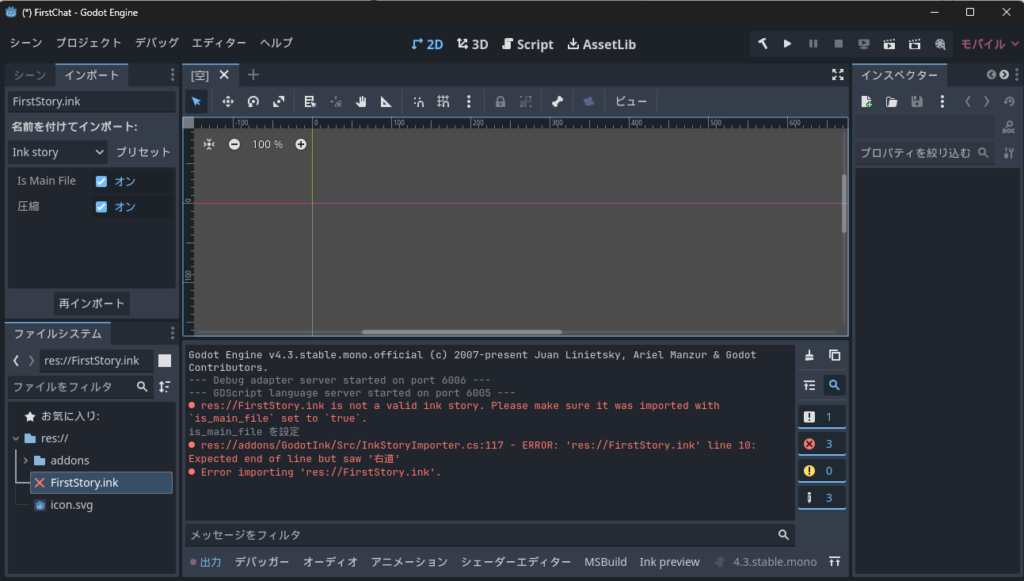Build project with hammer icon
This screenshot has width=1024, height=581.
pos(763,44)
